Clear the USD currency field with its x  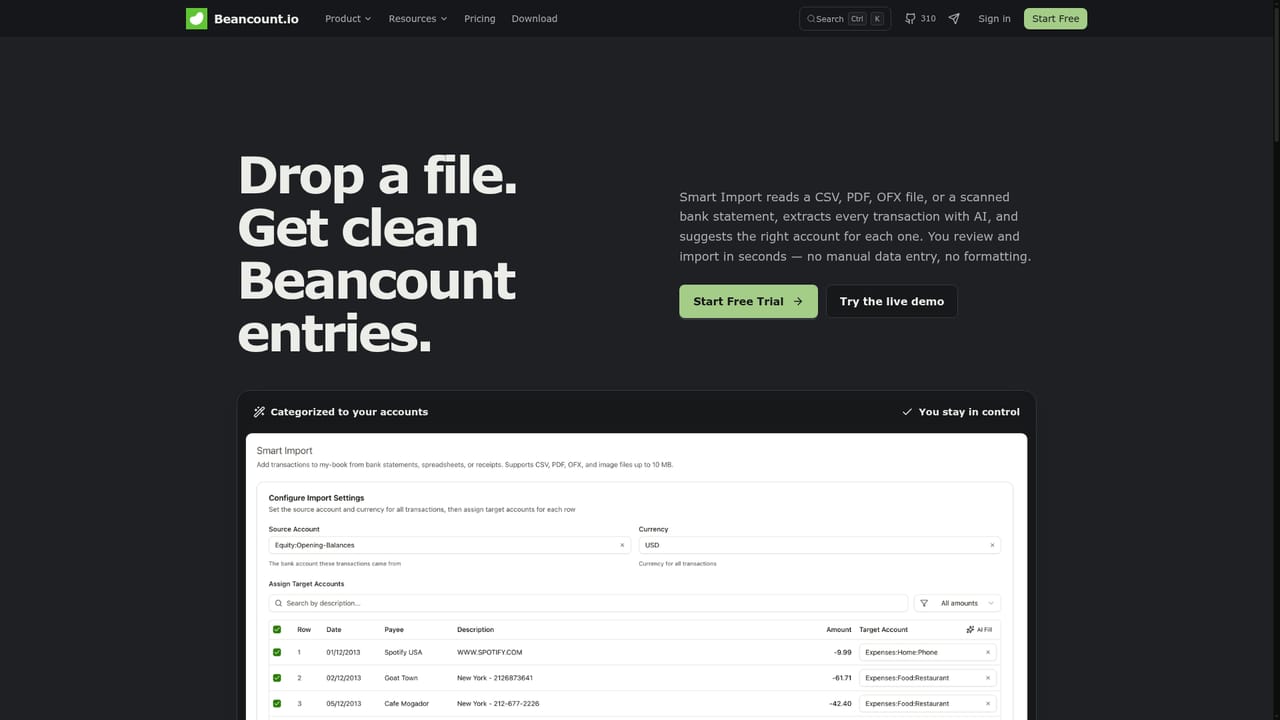993,545
